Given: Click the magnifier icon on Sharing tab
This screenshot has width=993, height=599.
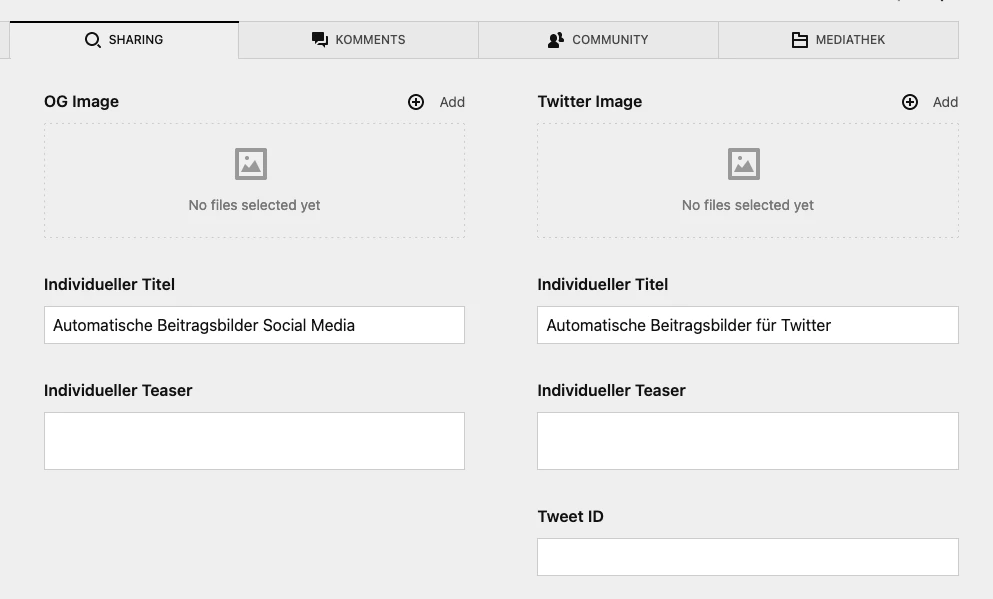Looking at the screenshot, I should click(x=92, y=40).
